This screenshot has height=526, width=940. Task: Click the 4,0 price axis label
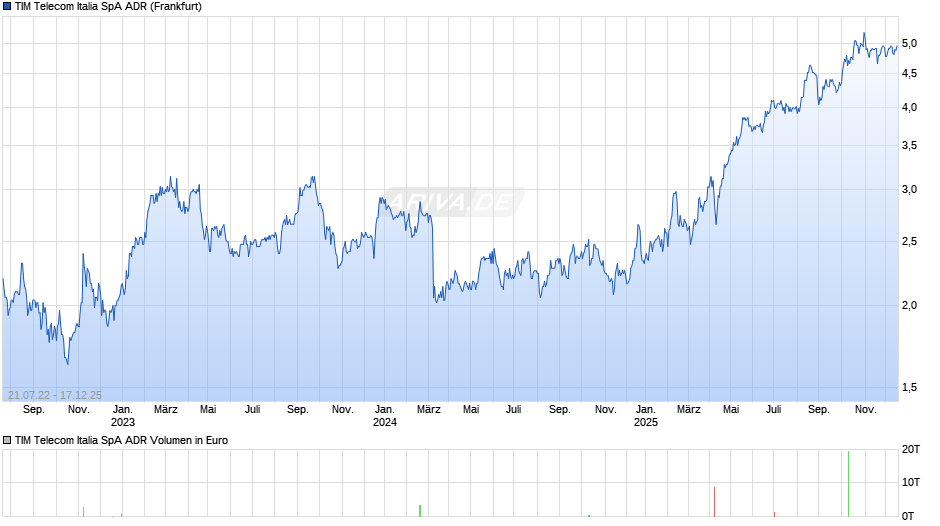[x=909, y=107]
